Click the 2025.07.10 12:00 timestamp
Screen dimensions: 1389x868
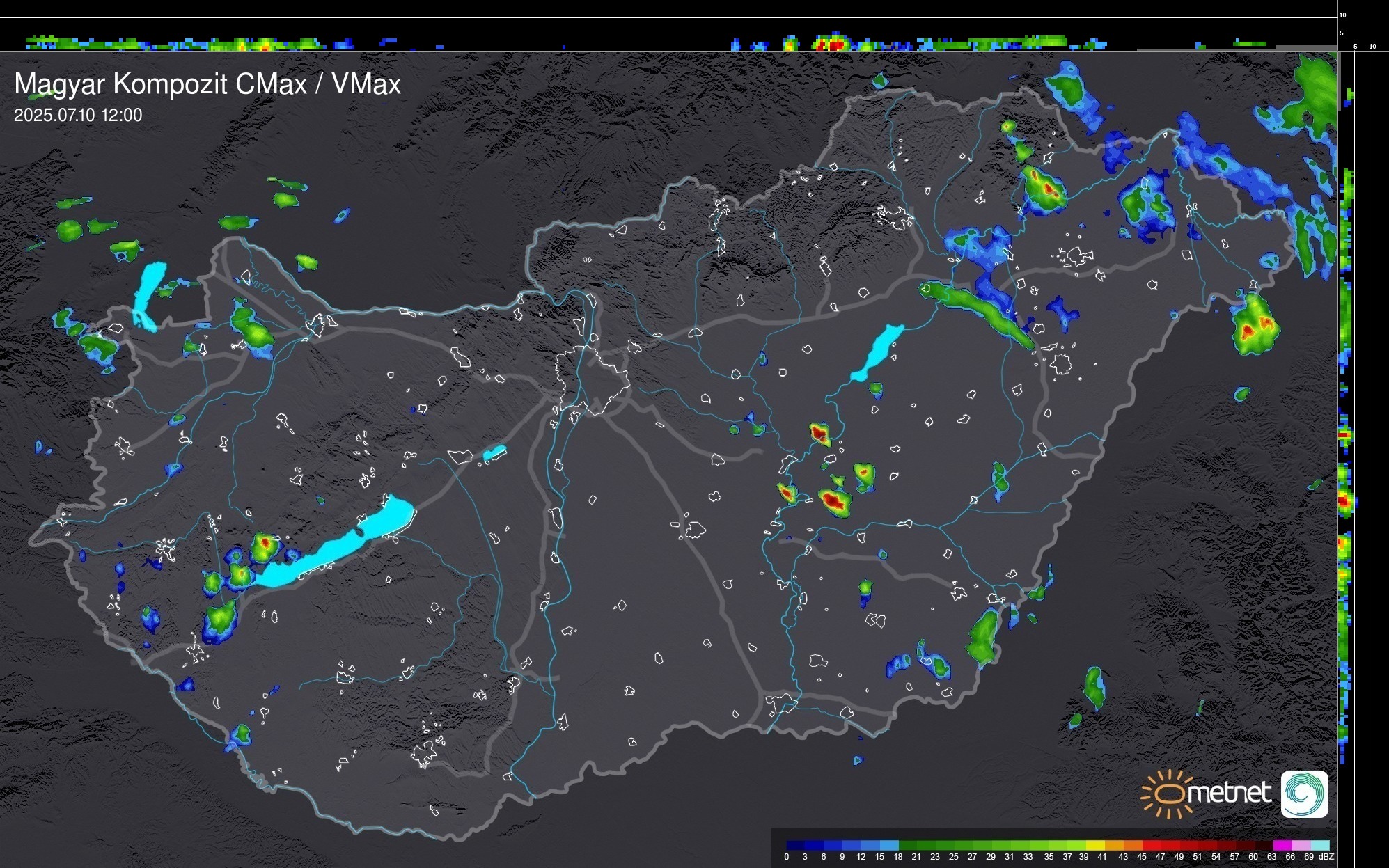coord(78,116)
